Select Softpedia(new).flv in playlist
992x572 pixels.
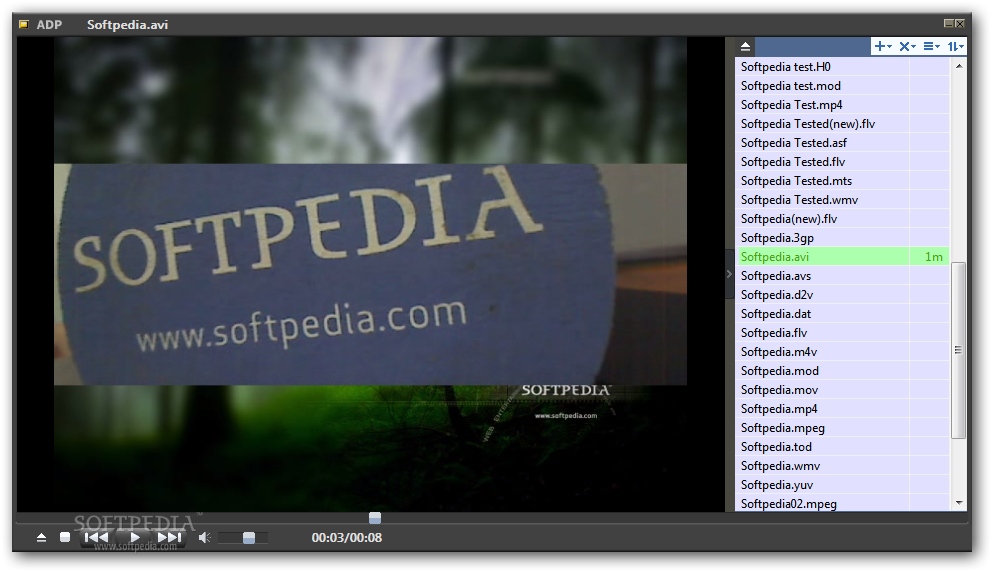coord(841,218)
